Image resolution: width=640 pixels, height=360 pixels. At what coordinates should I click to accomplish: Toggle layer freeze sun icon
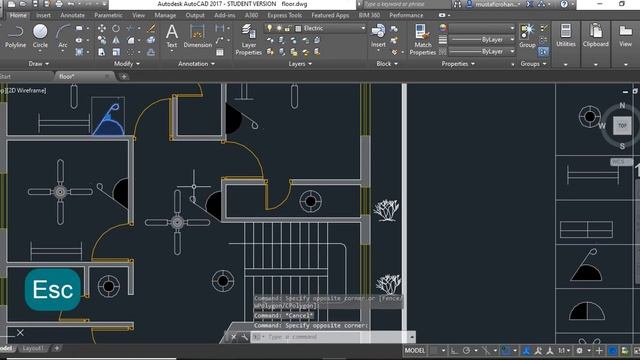click(x=279, y=28)
